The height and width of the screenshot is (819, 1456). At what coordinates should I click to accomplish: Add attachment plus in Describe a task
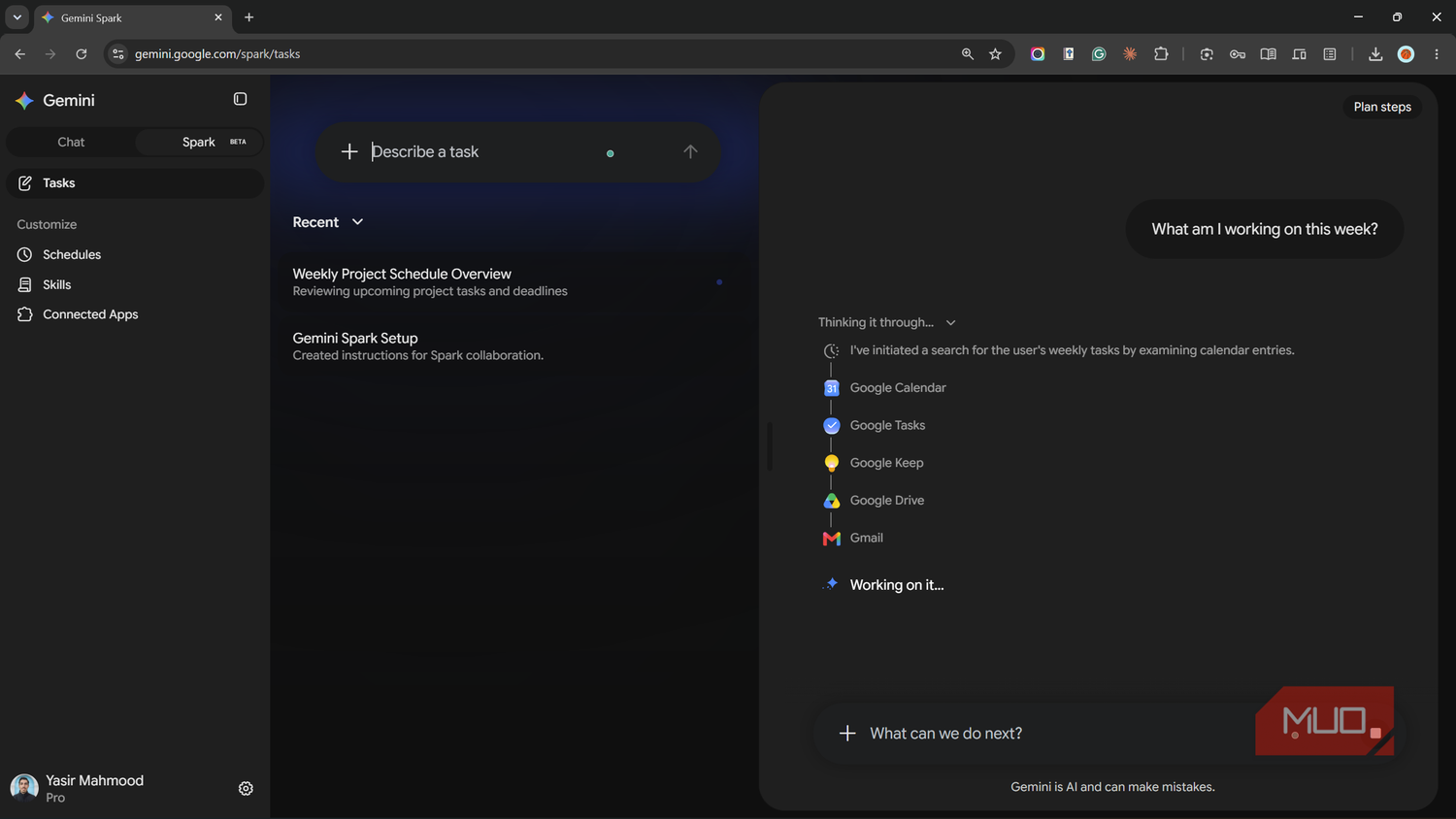coord(349,151)
